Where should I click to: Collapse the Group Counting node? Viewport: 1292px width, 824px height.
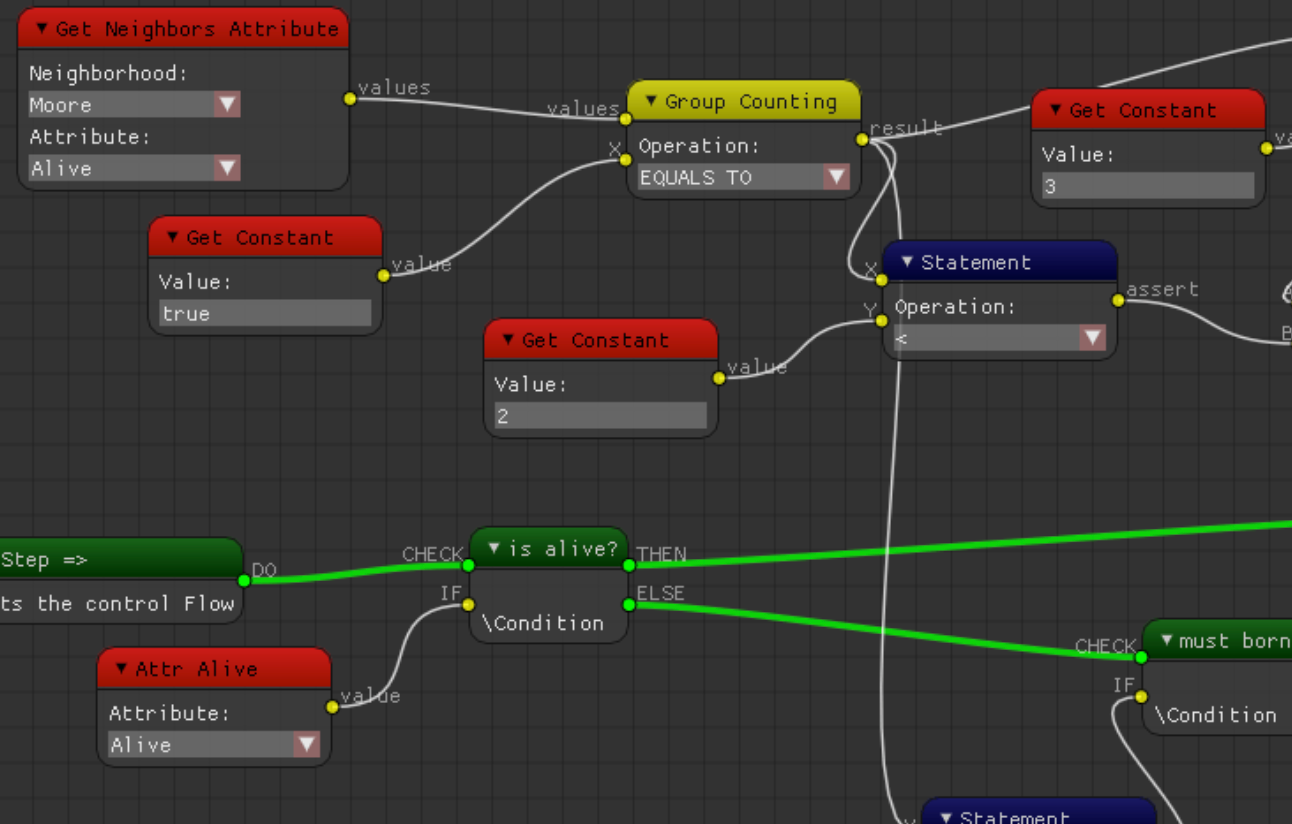coord(651,101)
